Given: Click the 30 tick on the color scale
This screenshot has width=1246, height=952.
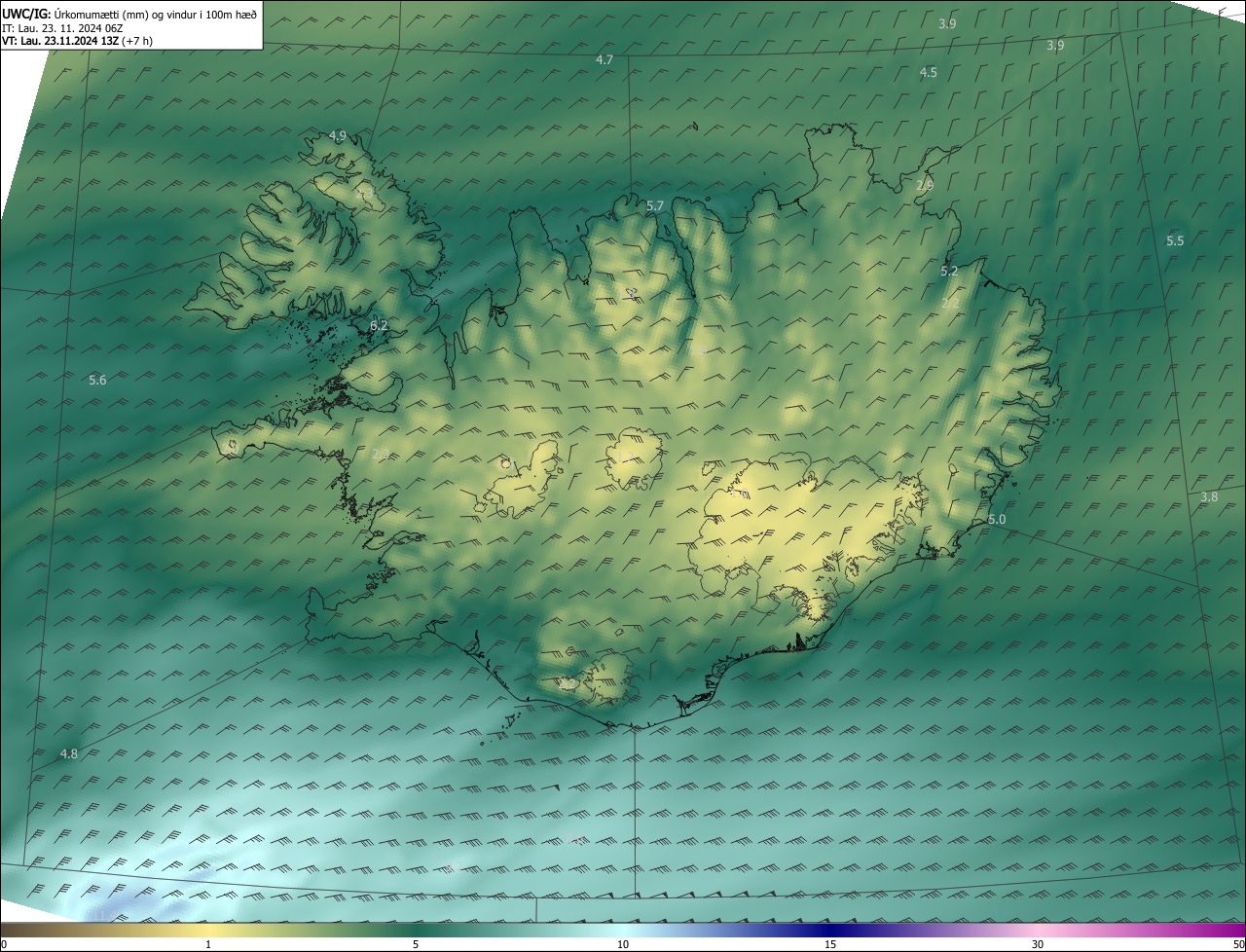Looking at the screenshot, I should point(1038,944).
